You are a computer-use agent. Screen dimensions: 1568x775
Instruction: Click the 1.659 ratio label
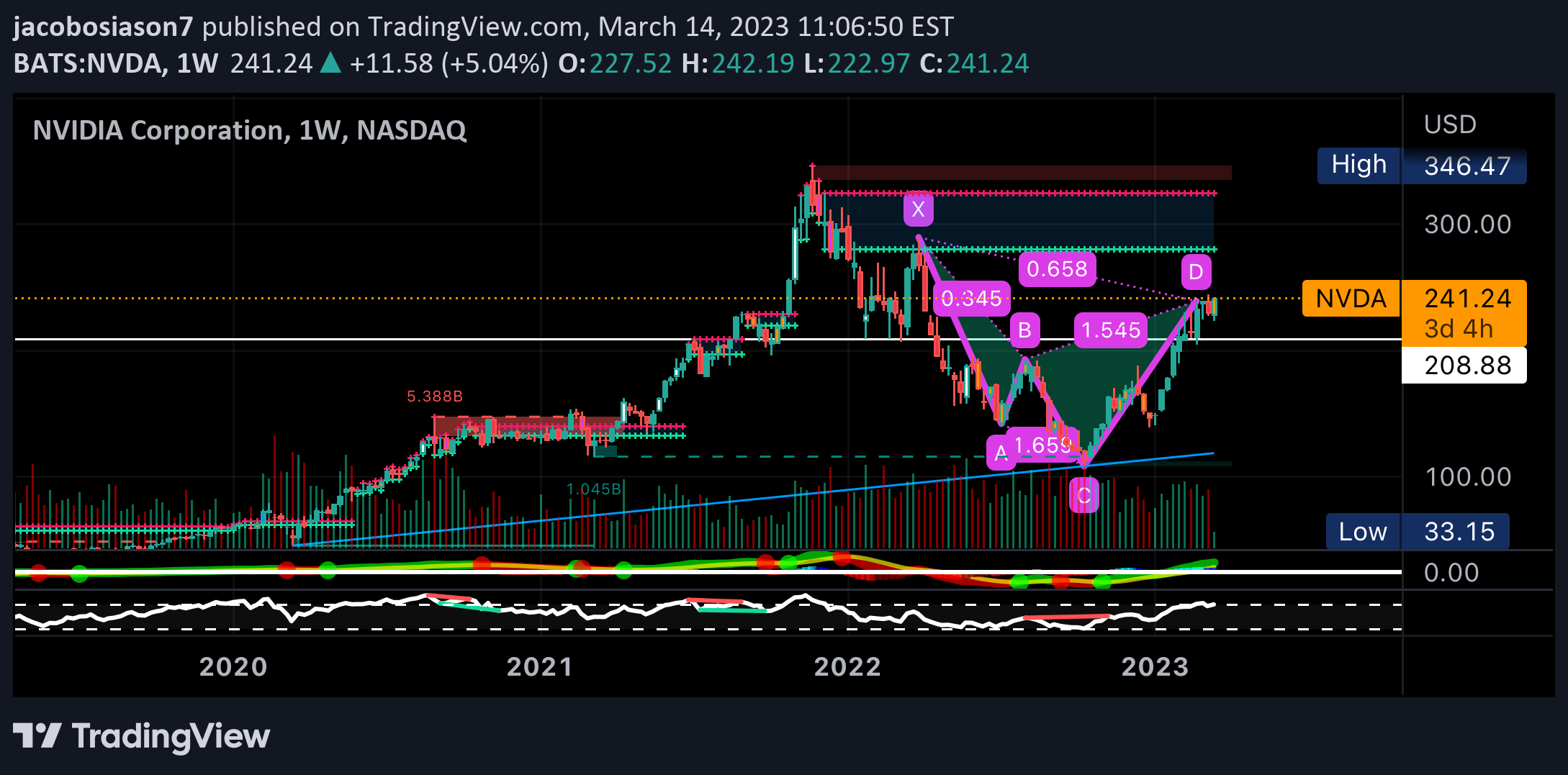click(x=1043, y=445)
